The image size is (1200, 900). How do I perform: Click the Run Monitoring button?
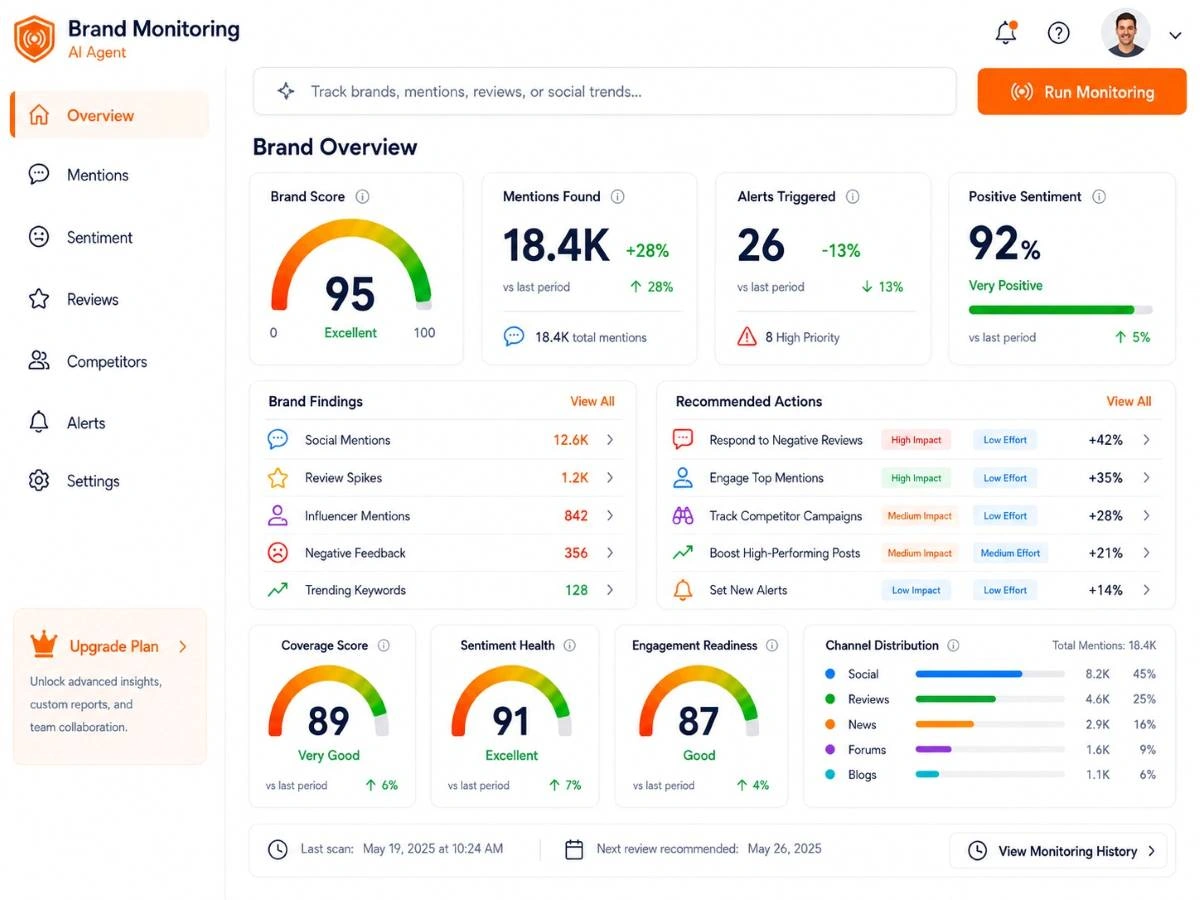pyautogui.click(x=1082, y=92)
